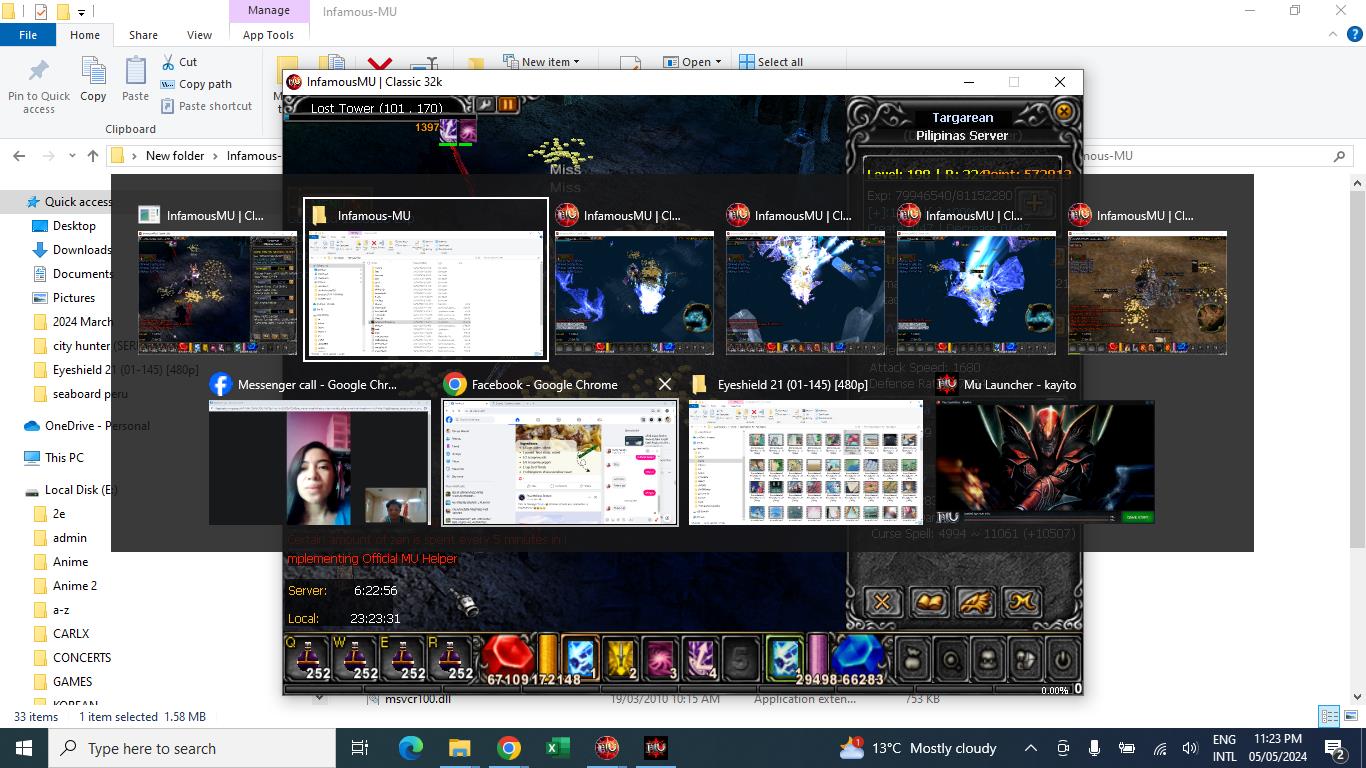This screenshot has width=1366, height=768.
Task: Open Customize Quick Access Toolbar dropdown
Action: (81, 12)
